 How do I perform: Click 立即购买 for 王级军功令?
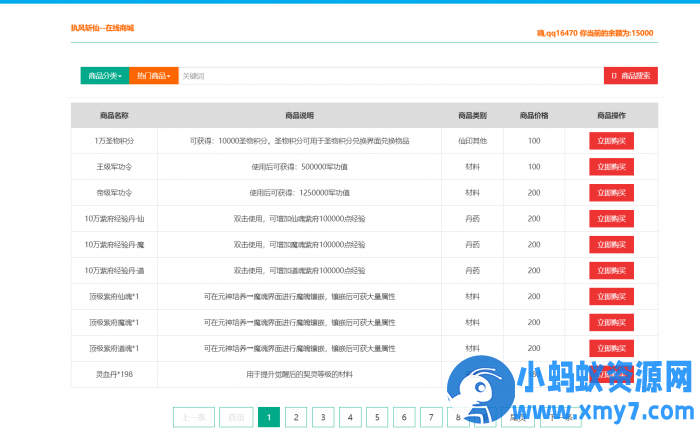pyautogui.click(x=611, y=167)
